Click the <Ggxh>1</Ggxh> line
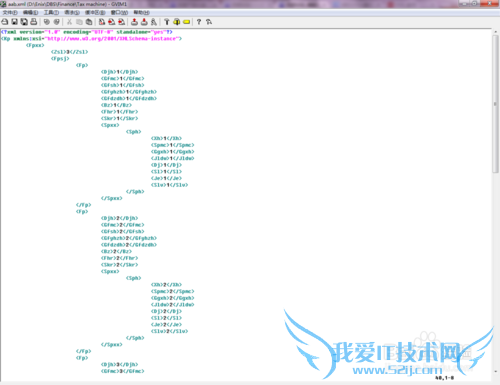This screenshot has width=500, height=385. coord(172,152)
